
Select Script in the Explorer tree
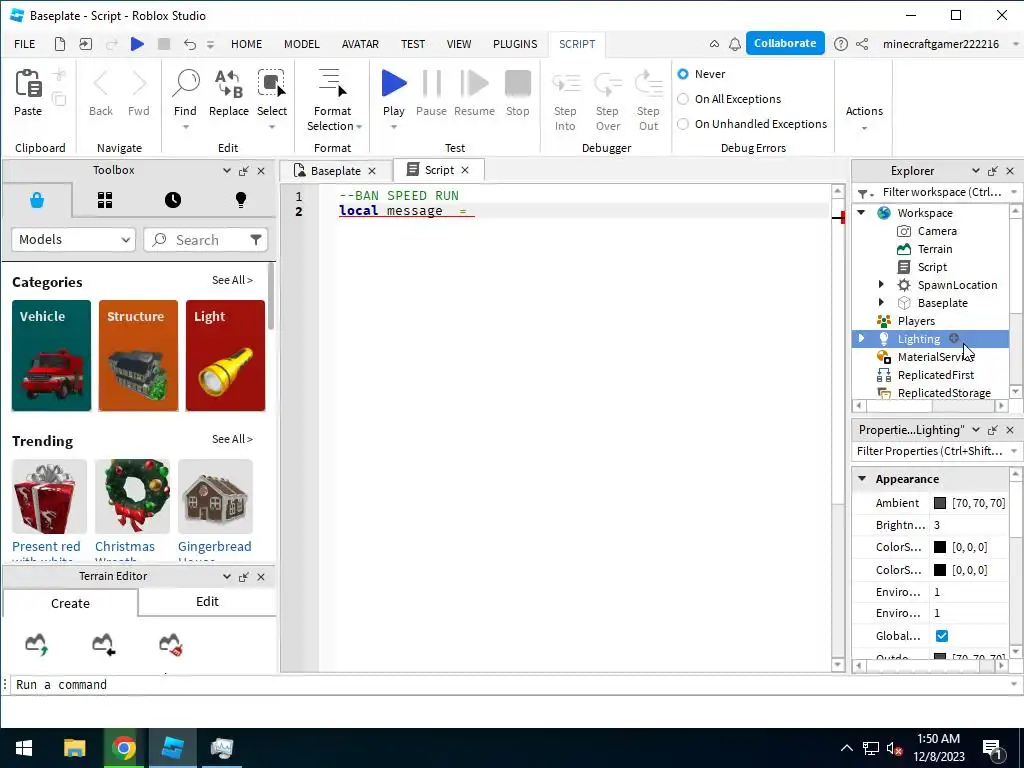point(931,266)
